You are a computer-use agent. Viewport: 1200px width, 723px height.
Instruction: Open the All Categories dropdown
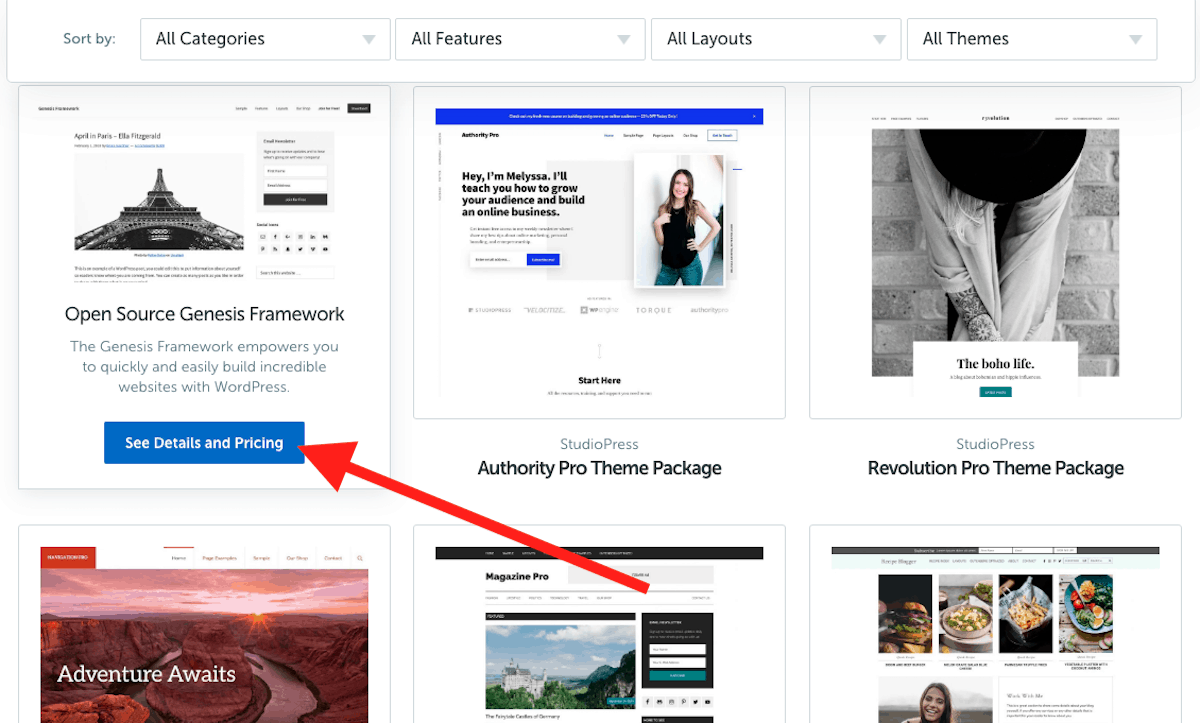tap(265, 39)
